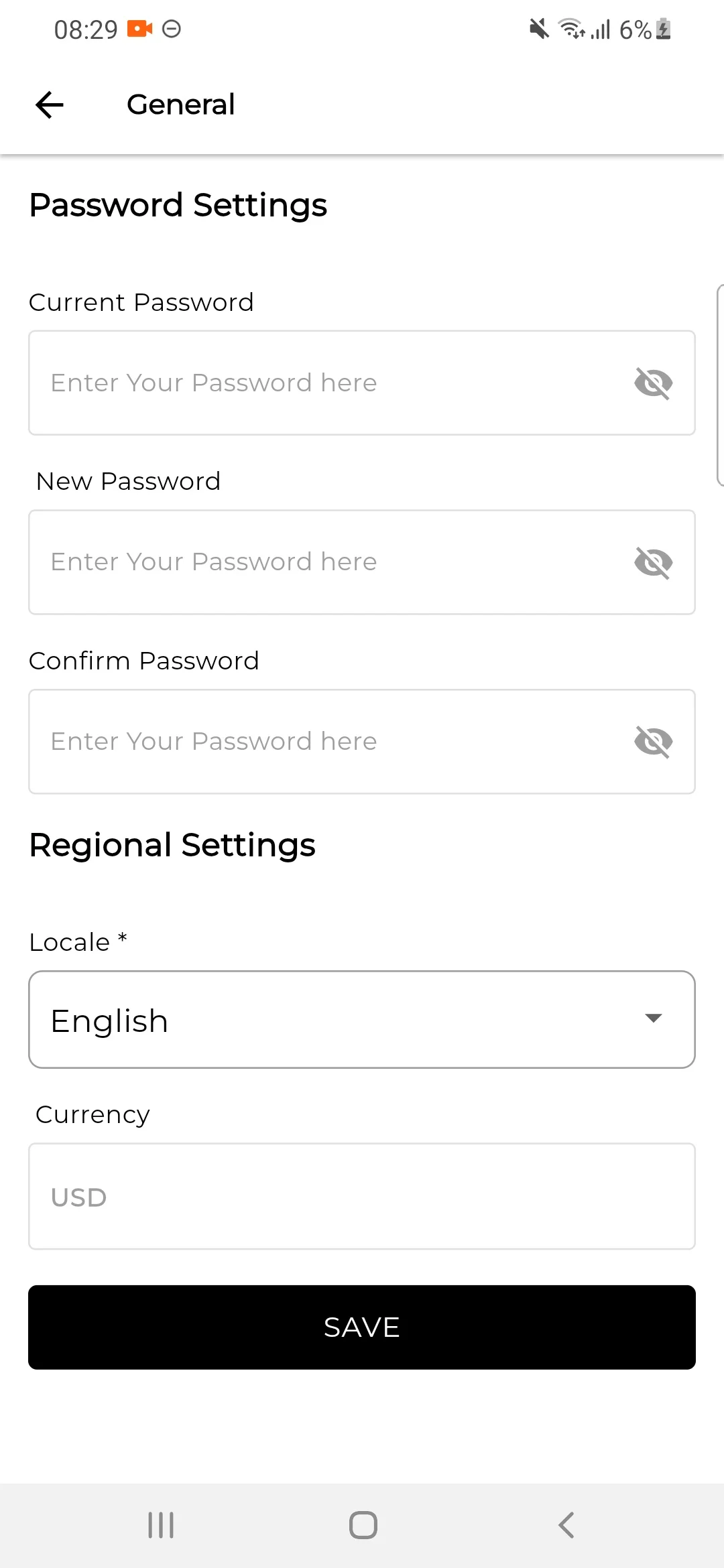Focus the Current Password input field
This screenshot has height=1568, width=724.
tap(322, 383)
